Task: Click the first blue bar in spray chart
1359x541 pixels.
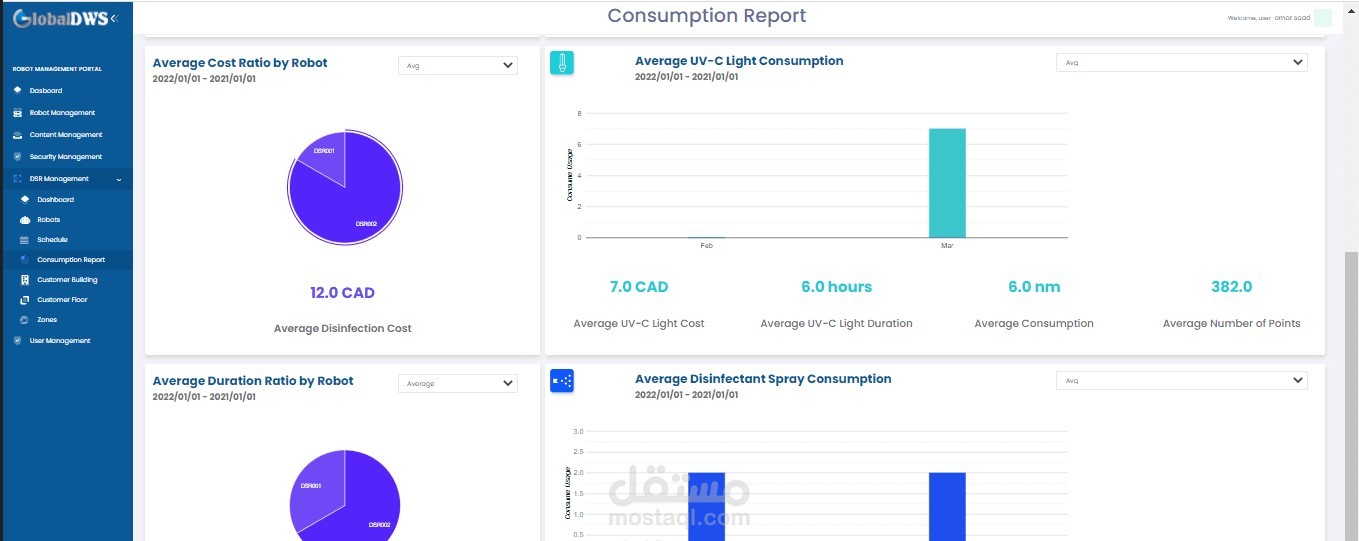Action: pos(706,506)
